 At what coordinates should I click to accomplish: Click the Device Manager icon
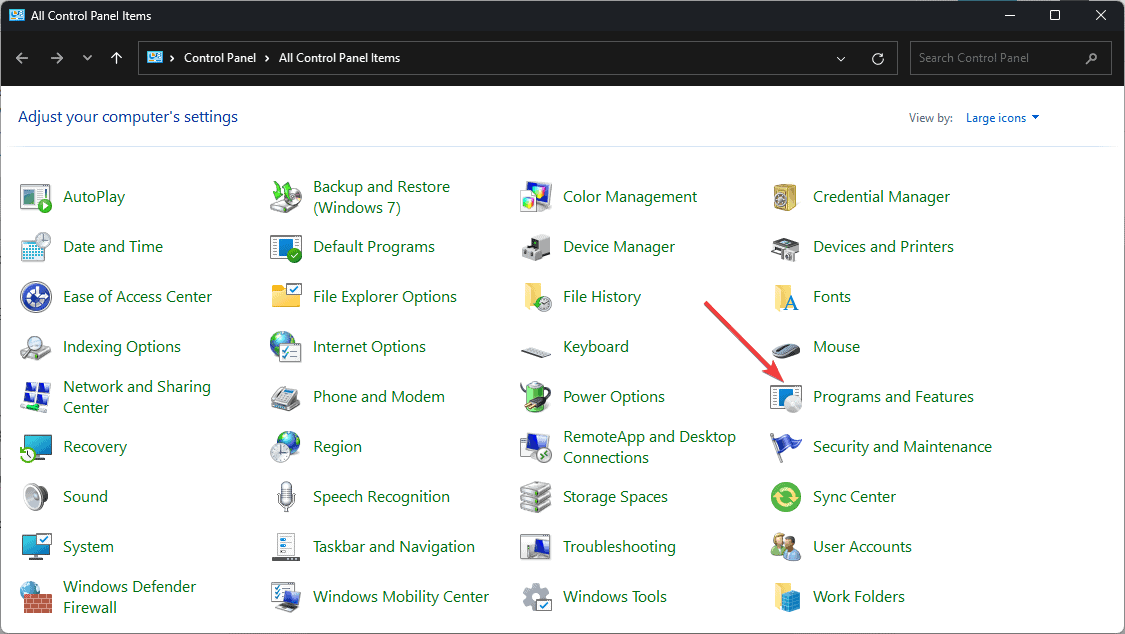tap(535, 247)
